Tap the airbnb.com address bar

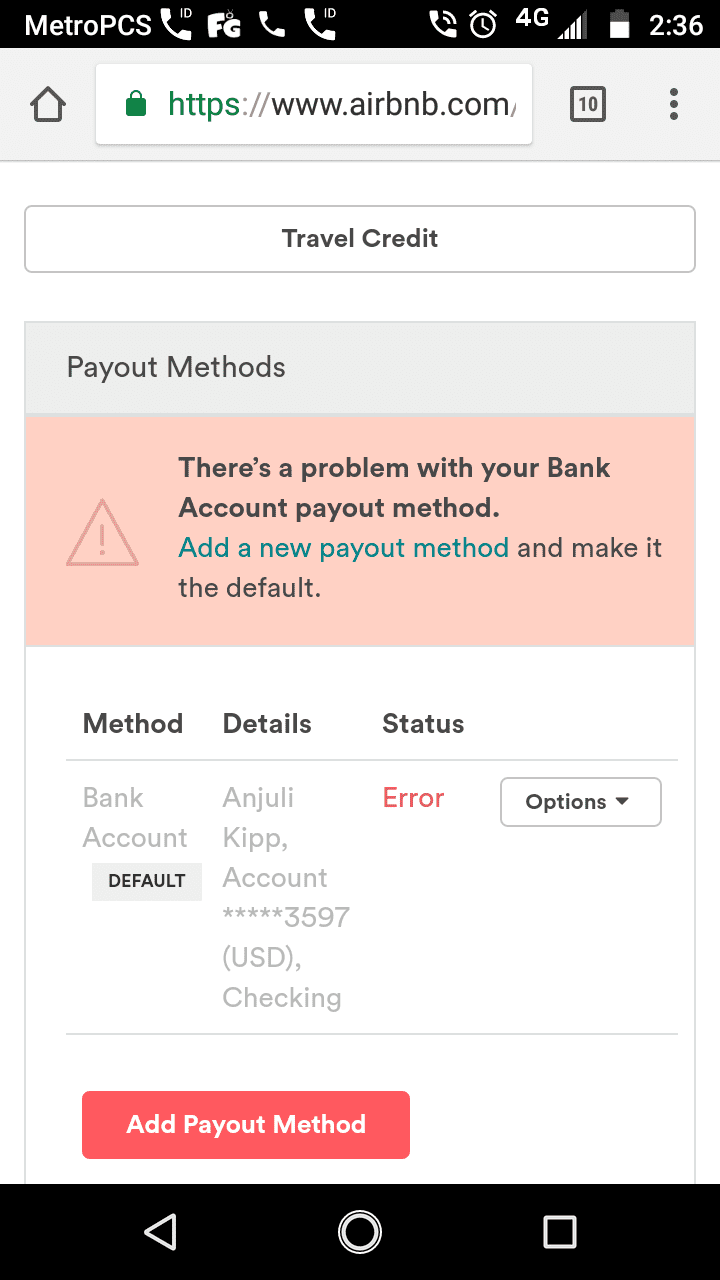(x=314, y=104)
